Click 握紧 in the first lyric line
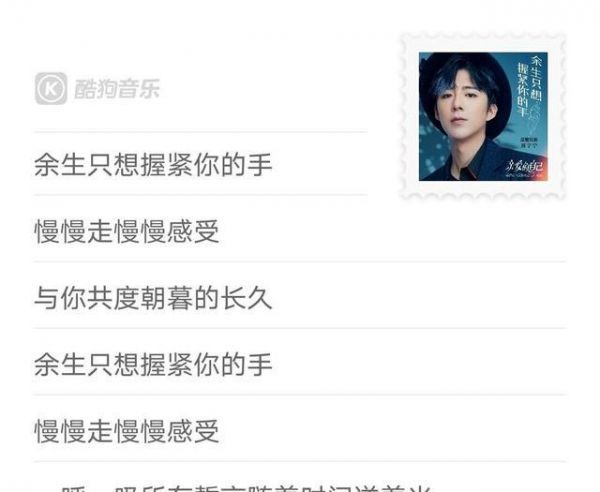The height and width of the screenshot is (492, 600). click(x=166, y=165)
